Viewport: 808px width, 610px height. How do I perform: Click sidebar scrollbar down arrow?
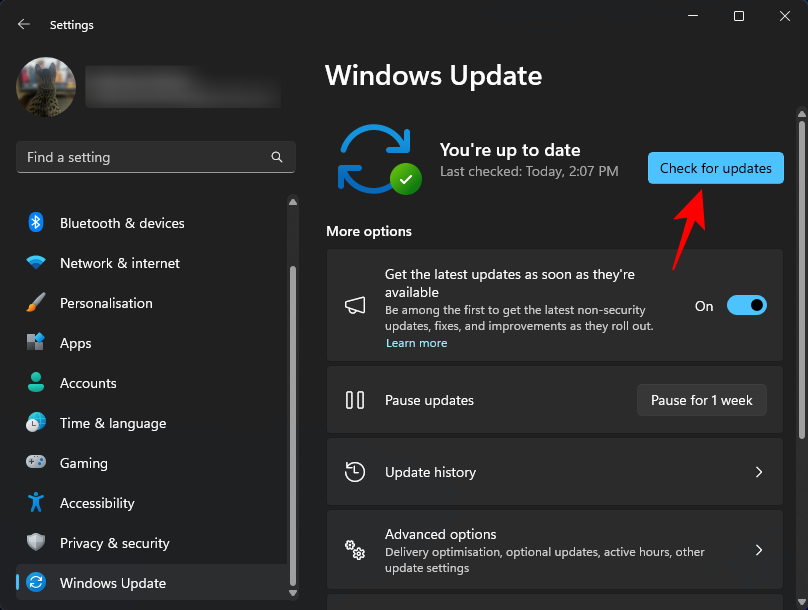(x=293, y=593)
